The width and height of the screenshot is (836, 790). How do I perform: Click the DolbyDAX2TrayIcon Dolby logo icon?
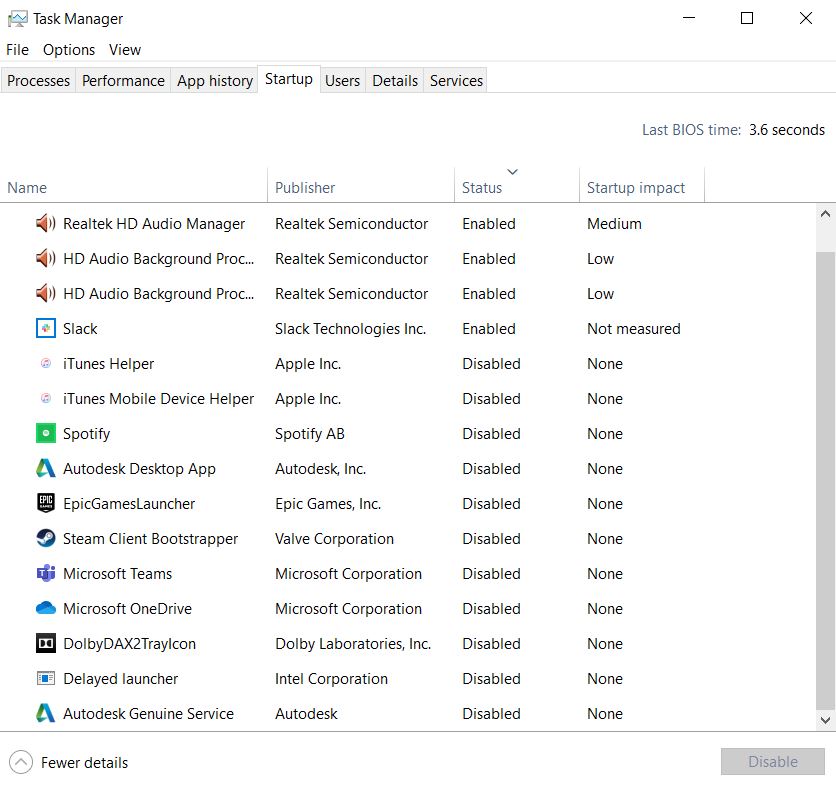45,643
